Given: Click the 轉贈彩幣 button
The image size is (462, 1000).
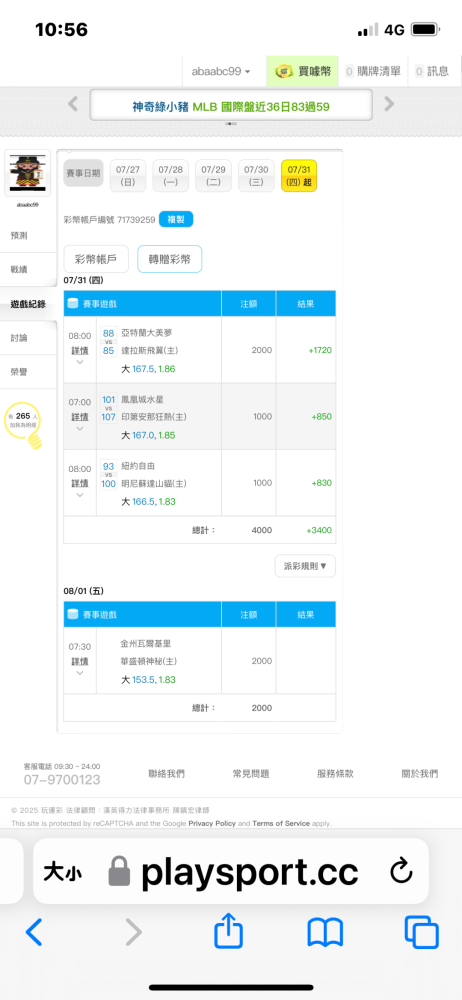Looking at the screenshot, I should 170,260.
